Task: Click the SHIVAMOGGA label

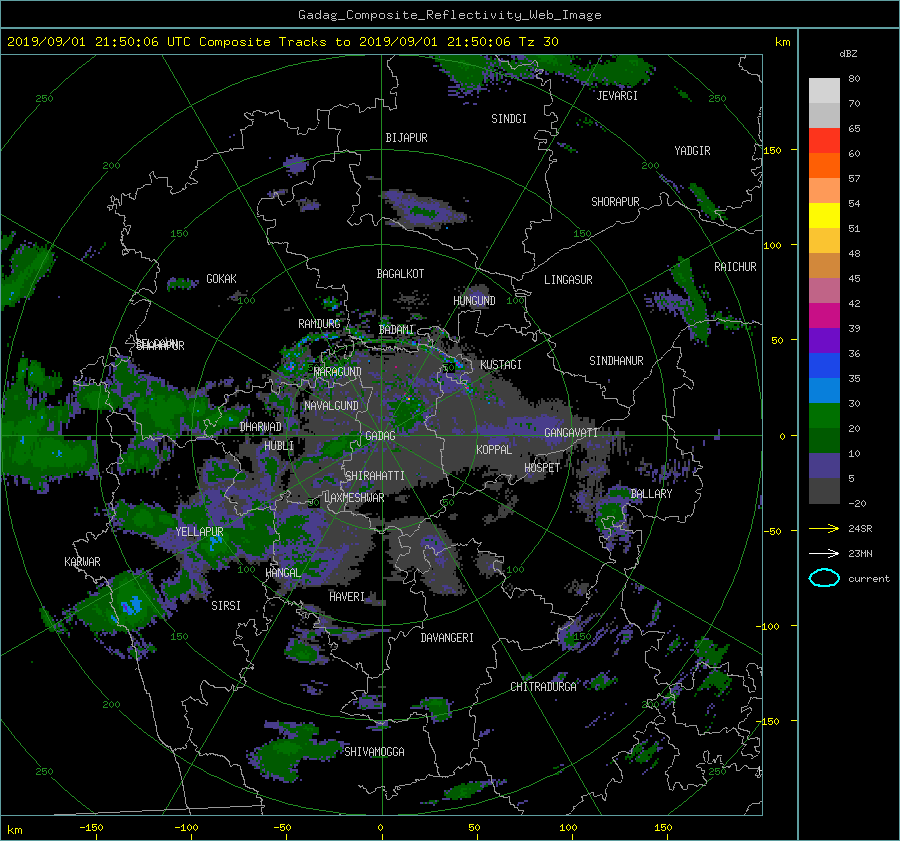Action: (374, 752)
